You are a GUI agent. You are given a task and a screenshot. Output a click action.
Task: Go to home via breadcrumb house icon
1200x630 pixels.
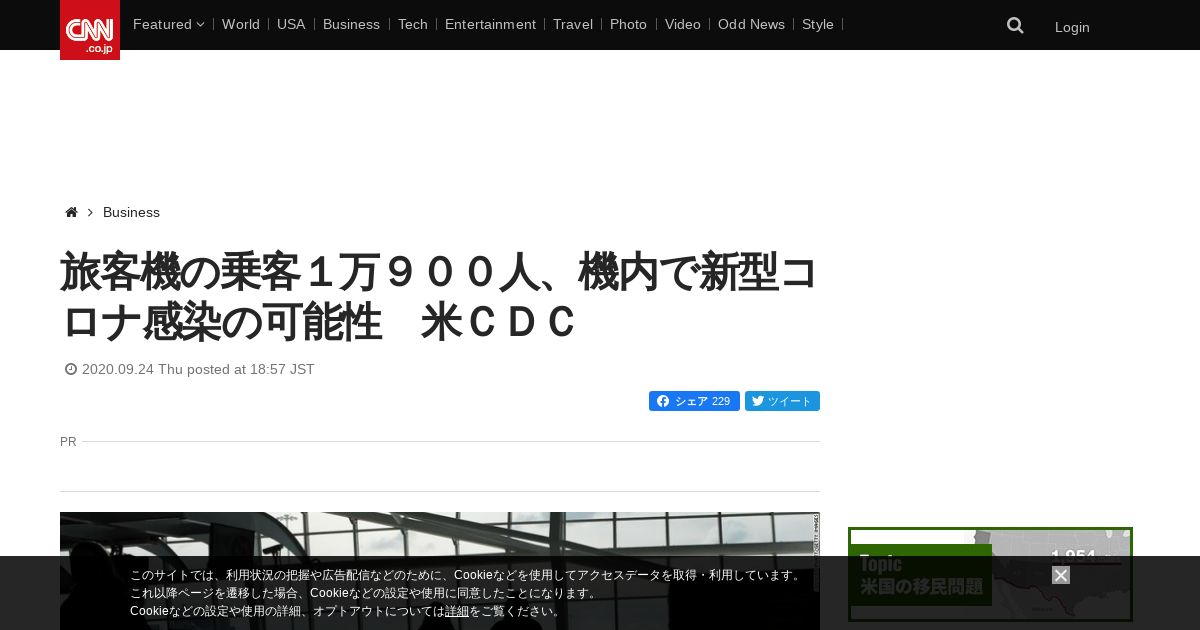click(x=71, y=212)
